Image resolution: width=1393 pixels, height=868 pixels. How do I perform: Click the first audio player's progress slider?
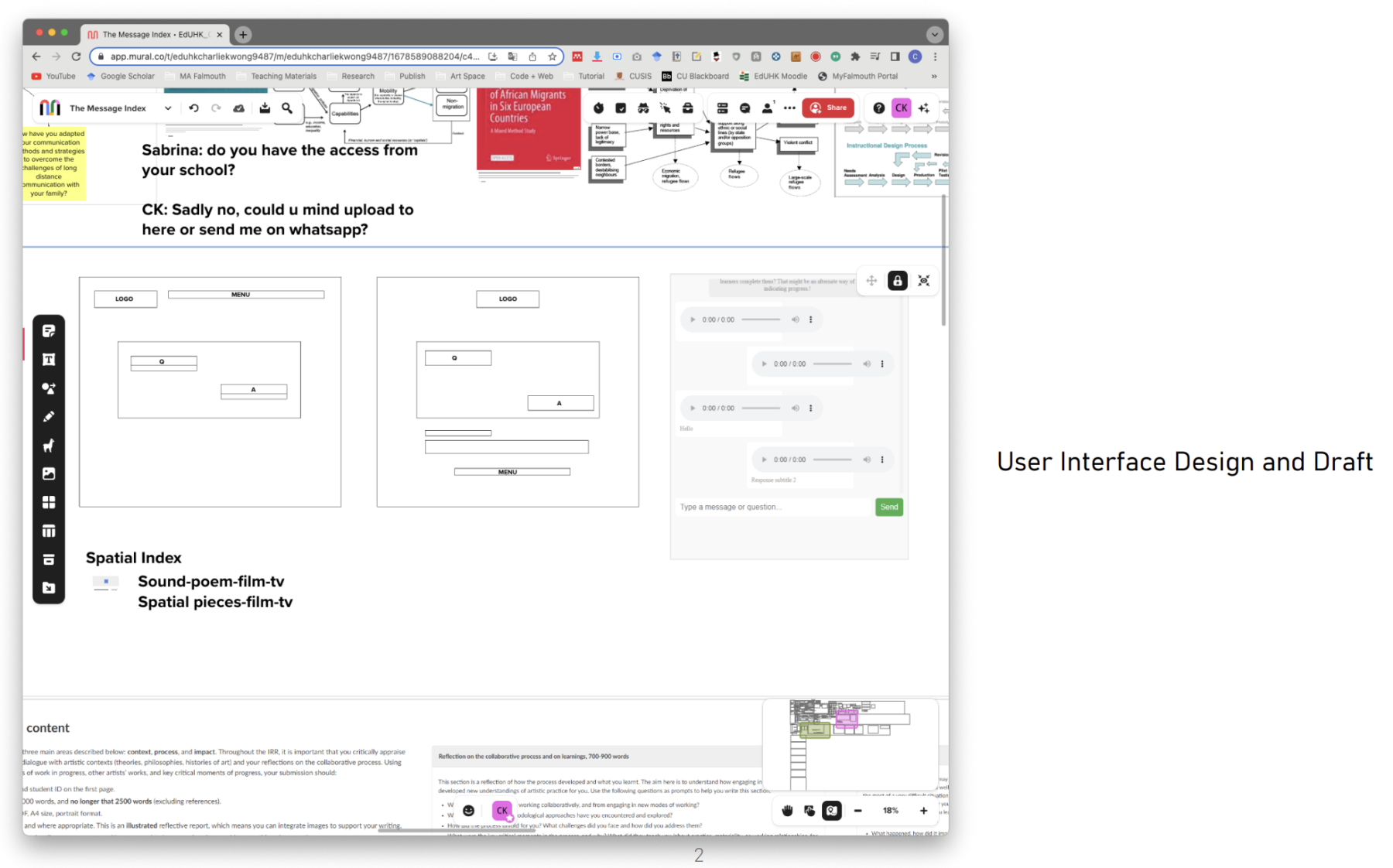pyautogui.click(x=761, y=320)
